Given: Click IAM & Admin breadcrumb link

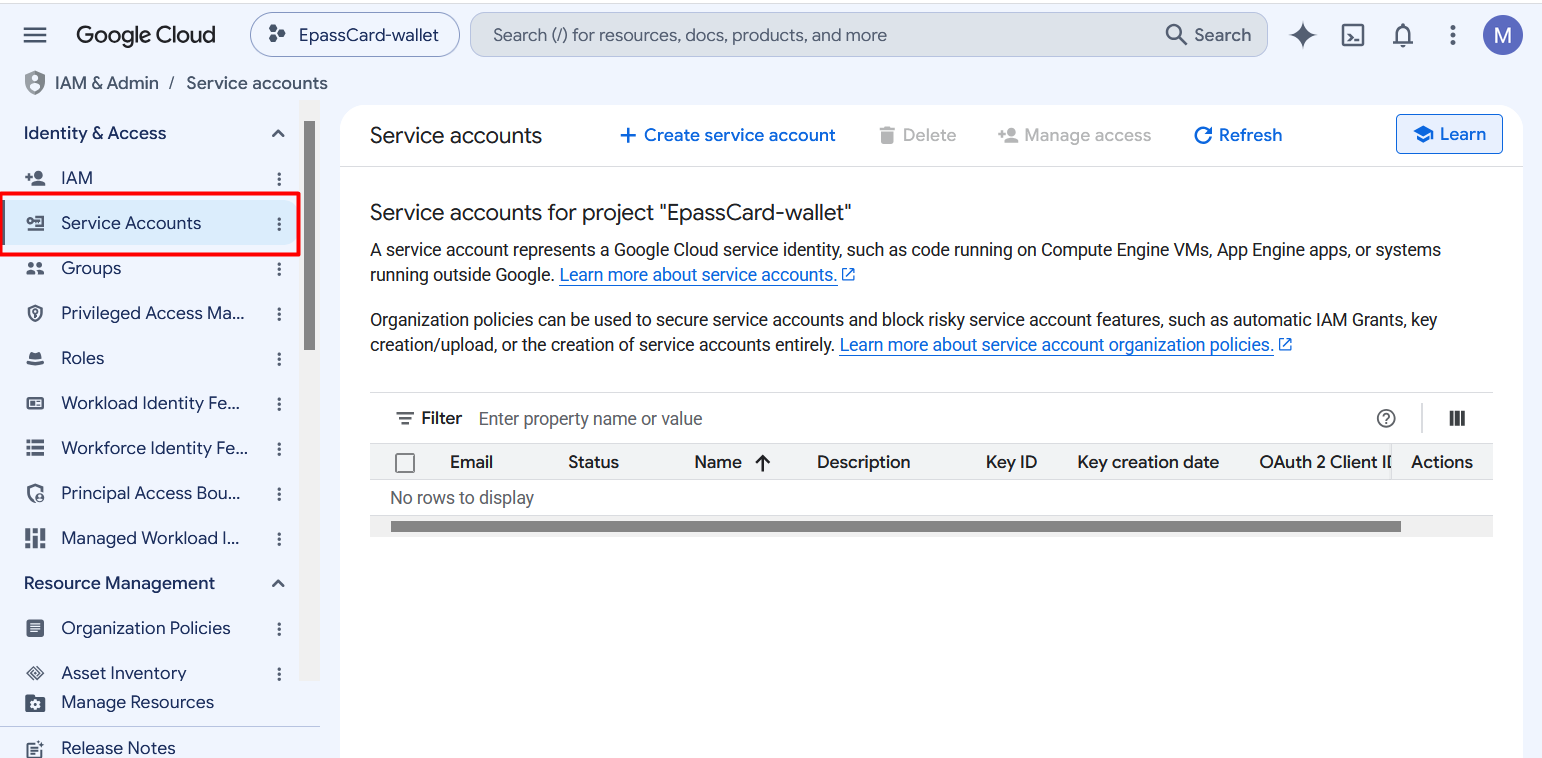Looking at the screenshot, I should pos(107,83).
